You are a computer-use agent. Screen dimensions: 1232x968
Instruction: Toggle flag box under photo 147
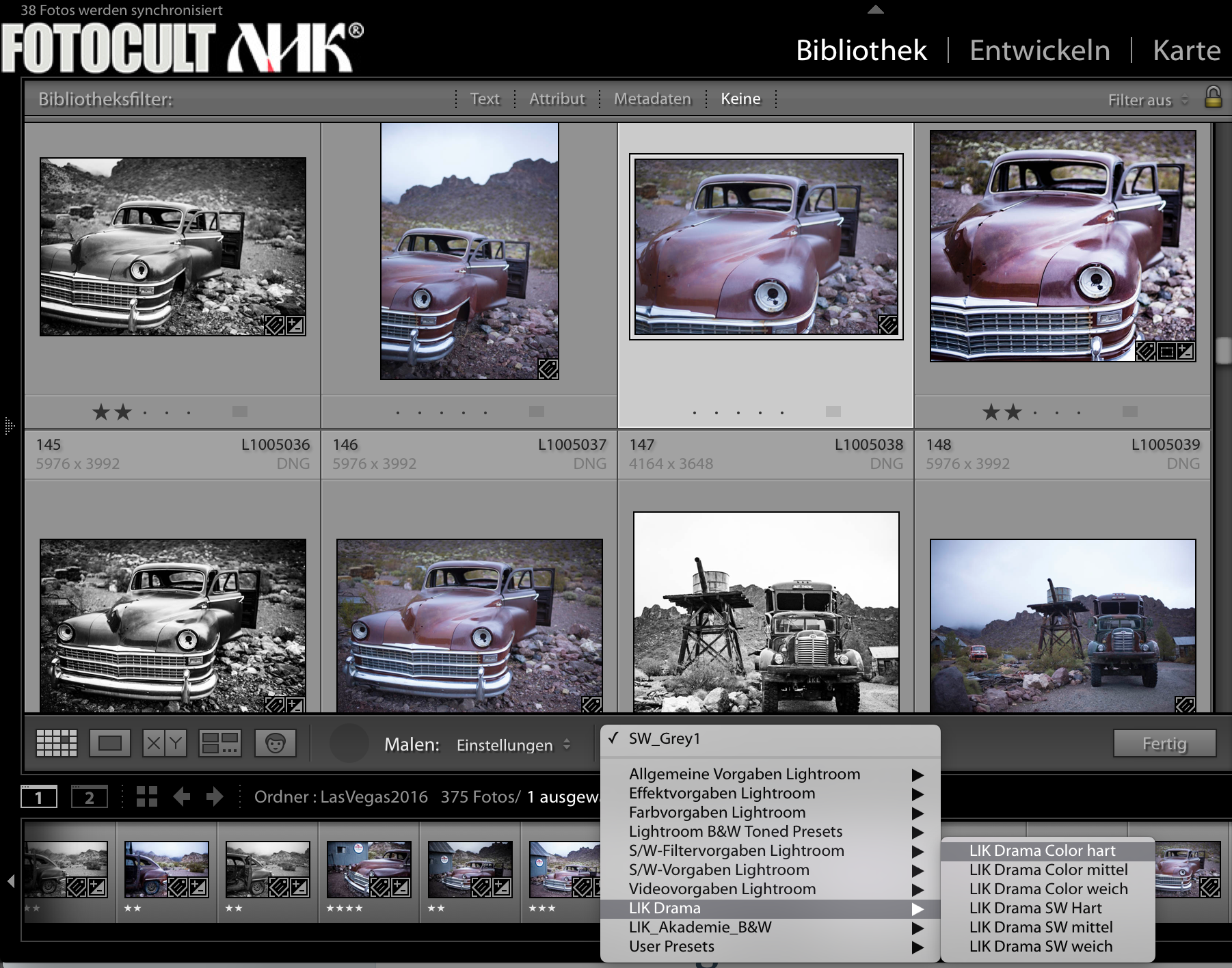pos(833,412)
